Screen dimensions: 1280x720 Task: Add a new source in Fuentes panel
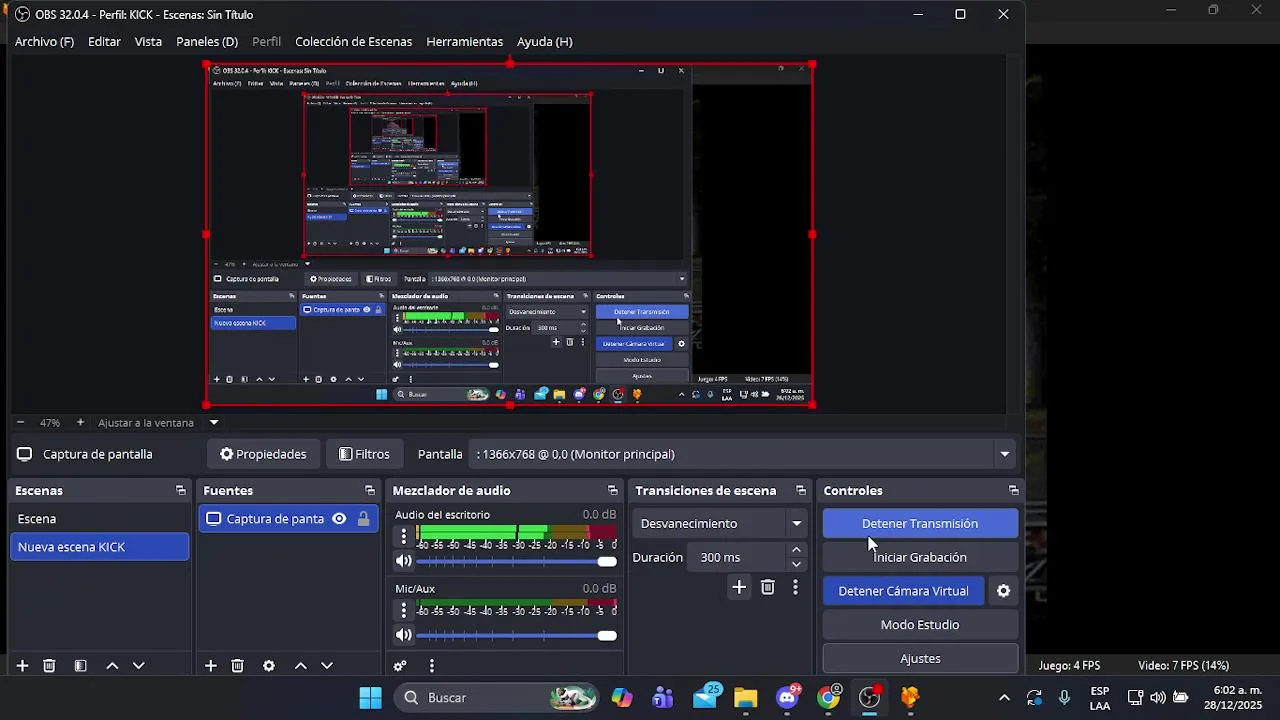tap(210, 666)
